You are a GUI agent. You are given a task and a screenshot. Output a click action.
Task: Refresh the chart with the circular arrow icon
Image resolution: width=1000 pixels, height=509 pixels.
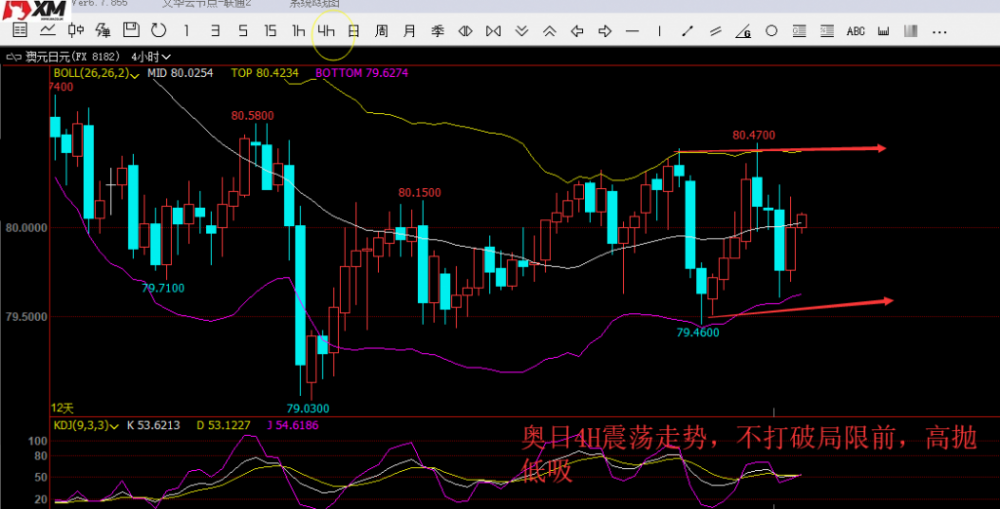[x=159, y=30]
